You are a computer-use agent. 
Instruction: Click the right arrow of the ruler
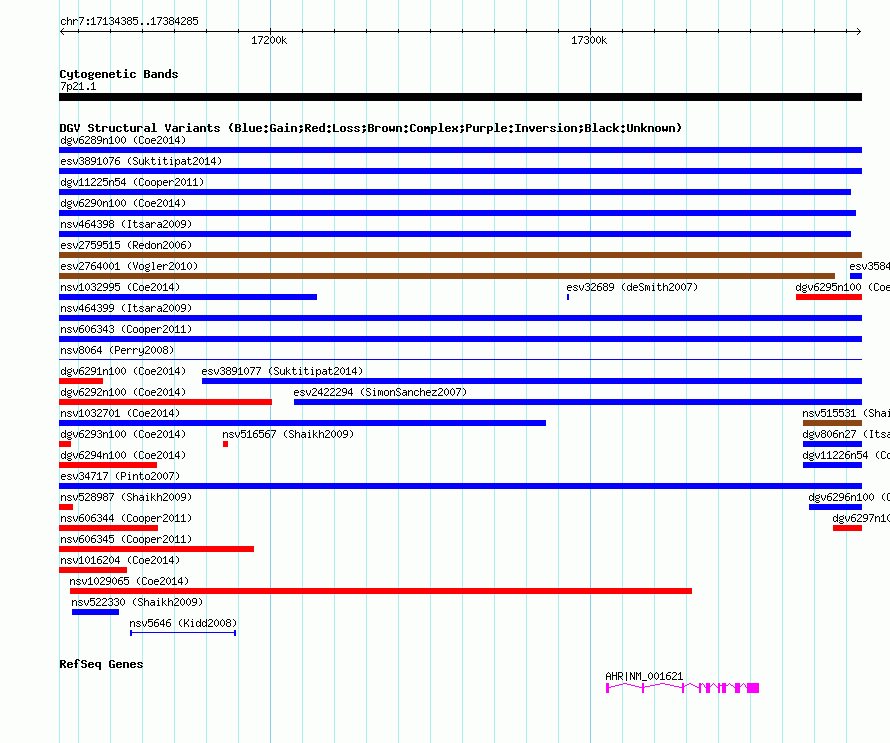pos(859,32)
